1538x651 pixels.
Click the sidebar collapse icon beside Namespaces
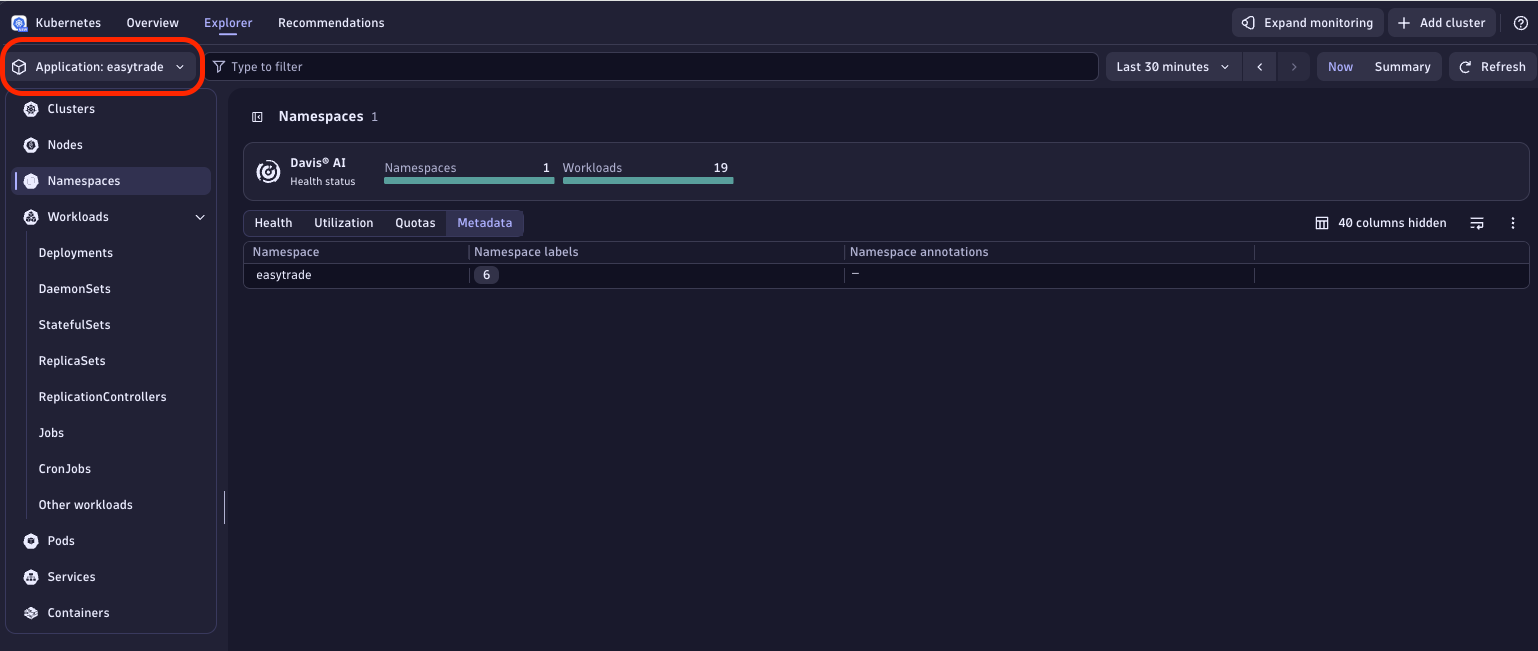coord(257,117)
